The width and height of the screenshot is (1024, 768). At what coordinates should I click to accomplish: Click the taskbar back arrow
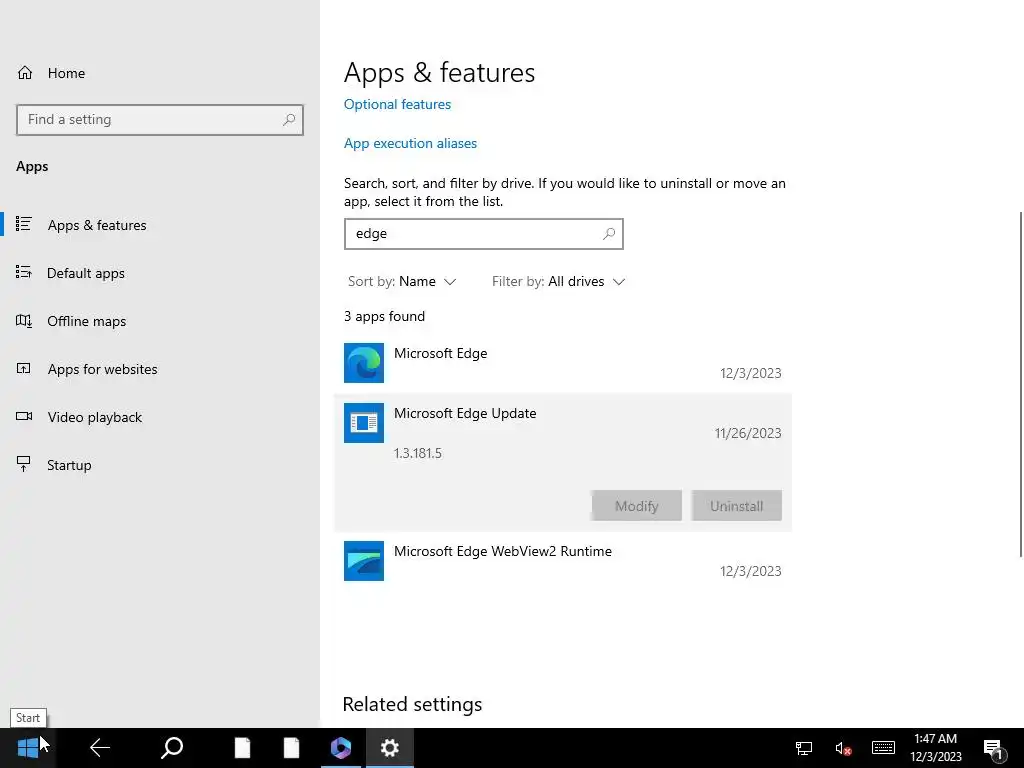click(100, 748)
